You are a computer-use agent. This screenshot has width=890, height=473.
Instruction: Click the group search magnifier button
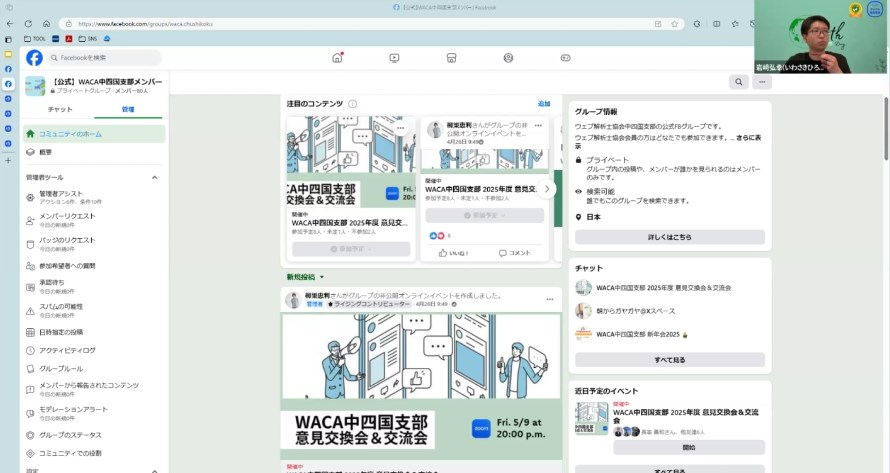(739, 82)
